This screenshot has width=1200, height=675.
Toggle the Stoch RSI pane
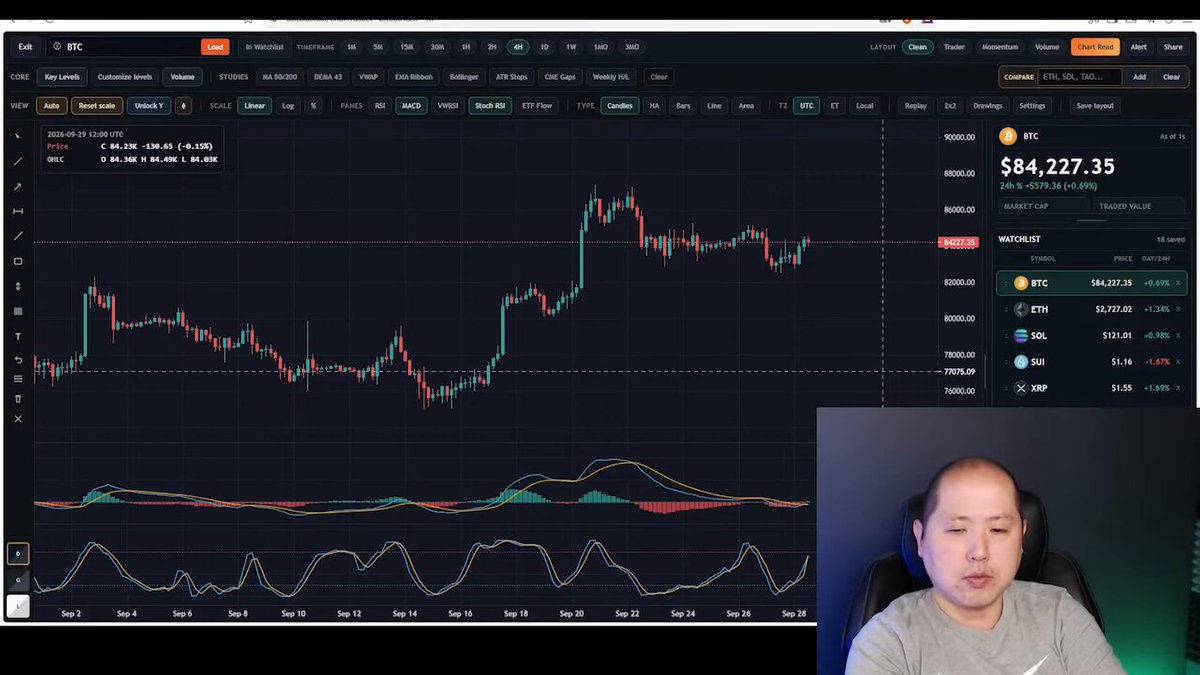pyautogui.click(x=490, y=105)
